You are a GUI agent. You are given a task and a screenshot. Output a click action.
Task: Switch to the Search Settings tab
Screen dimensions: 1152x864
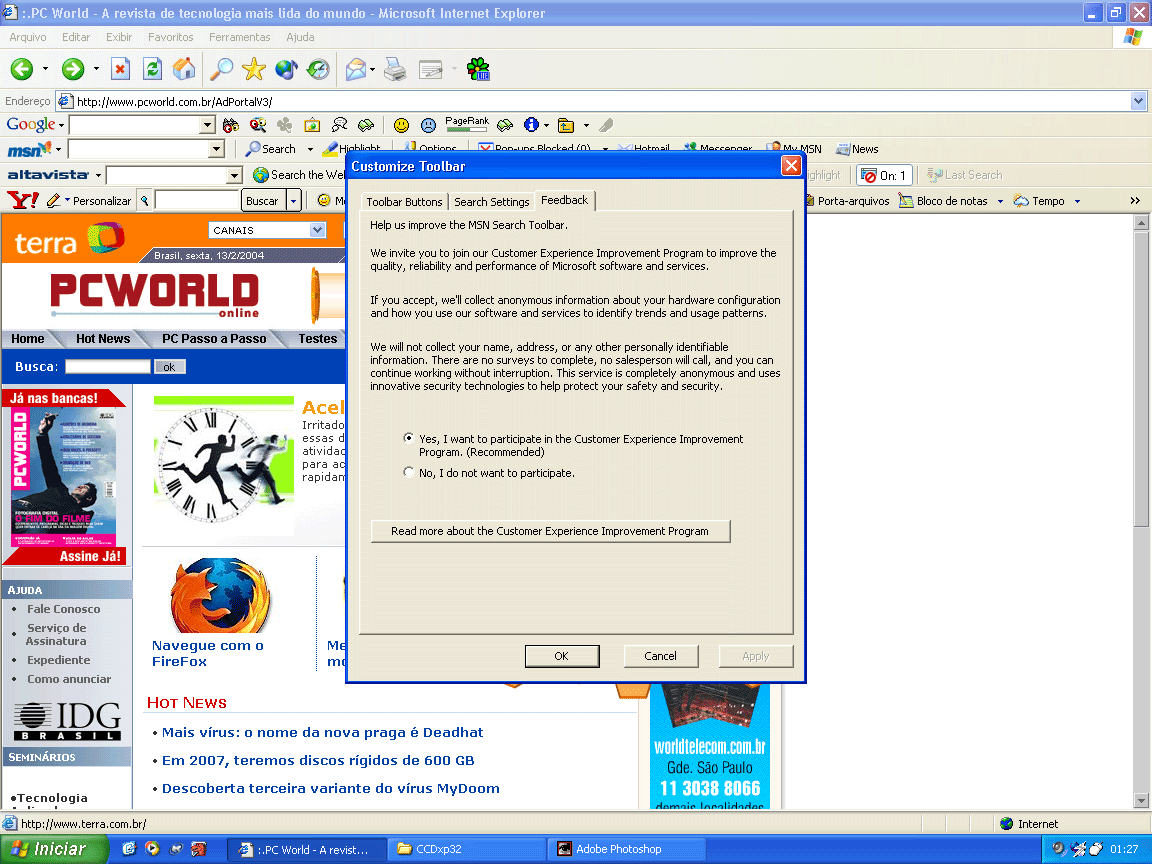point(492,202)
